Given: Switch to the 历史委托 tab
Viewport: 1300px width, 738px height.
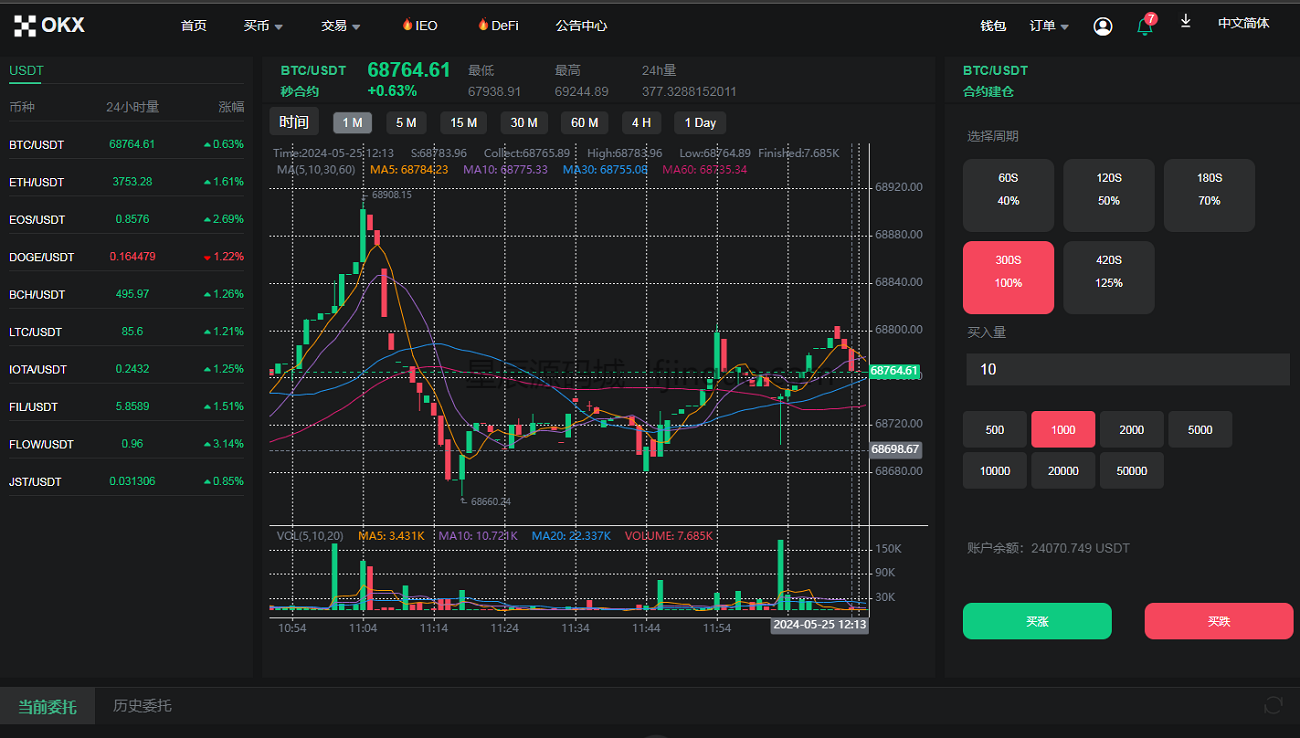Looking at the screenshot, I should (x=142, y=706).
